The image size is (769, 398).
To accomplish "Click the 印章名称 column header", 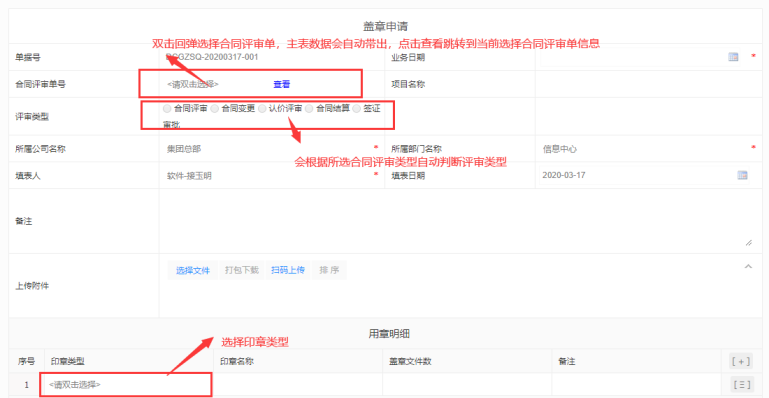I will click(237, 361).
